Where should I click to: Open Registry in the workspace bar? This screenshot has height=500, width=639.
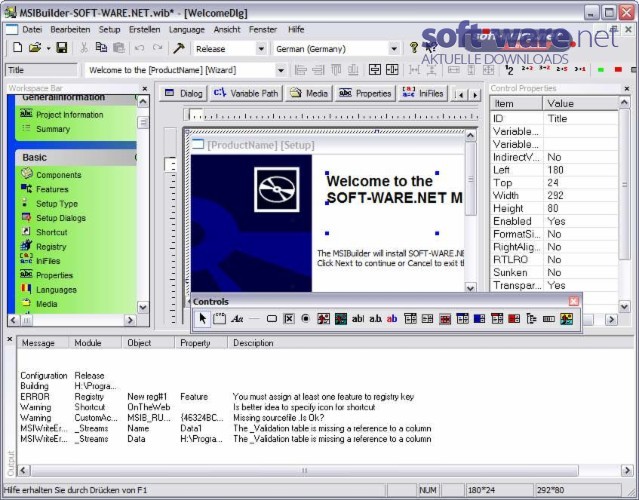(x=51, y=247)
